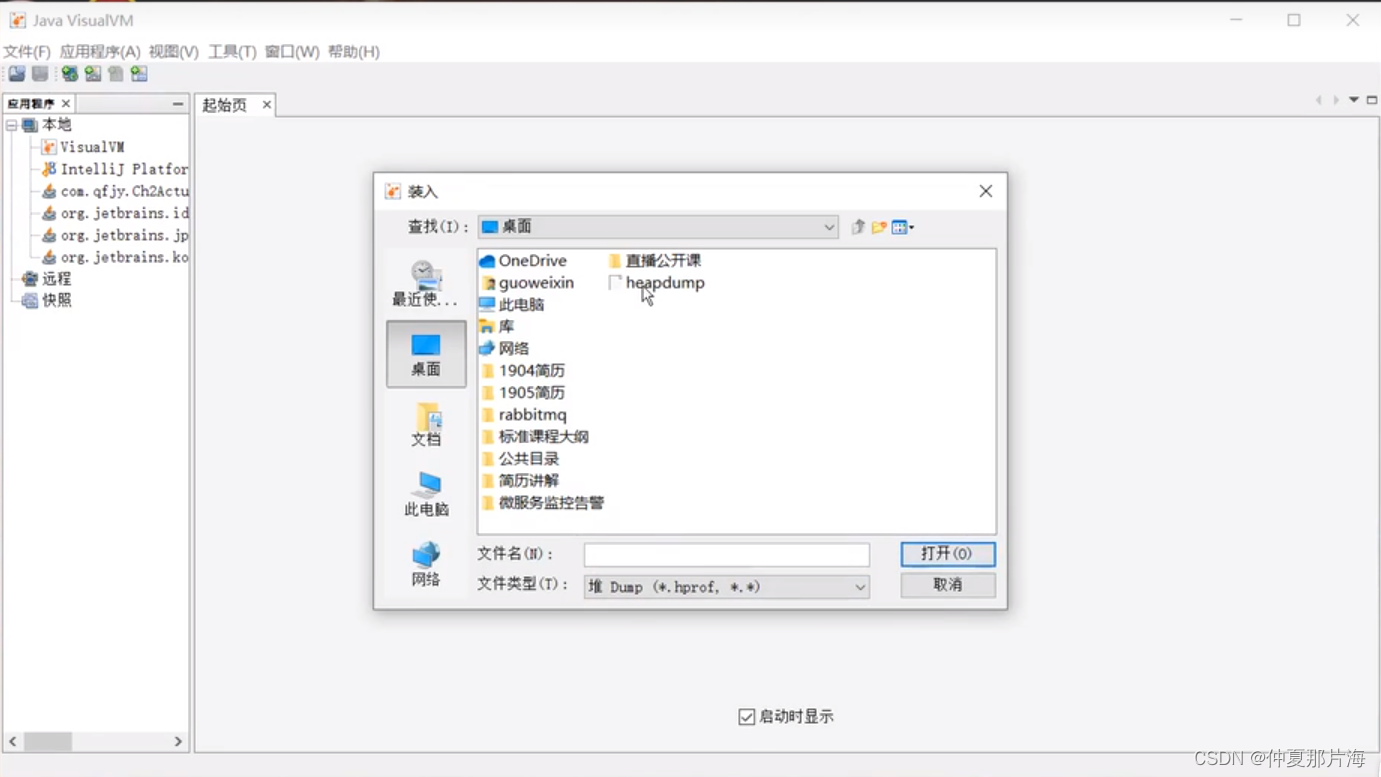The width and height of the screenshot is (1381, 777).
Task: Click the greyed Save toolbar icon
Action: (40, 74)
